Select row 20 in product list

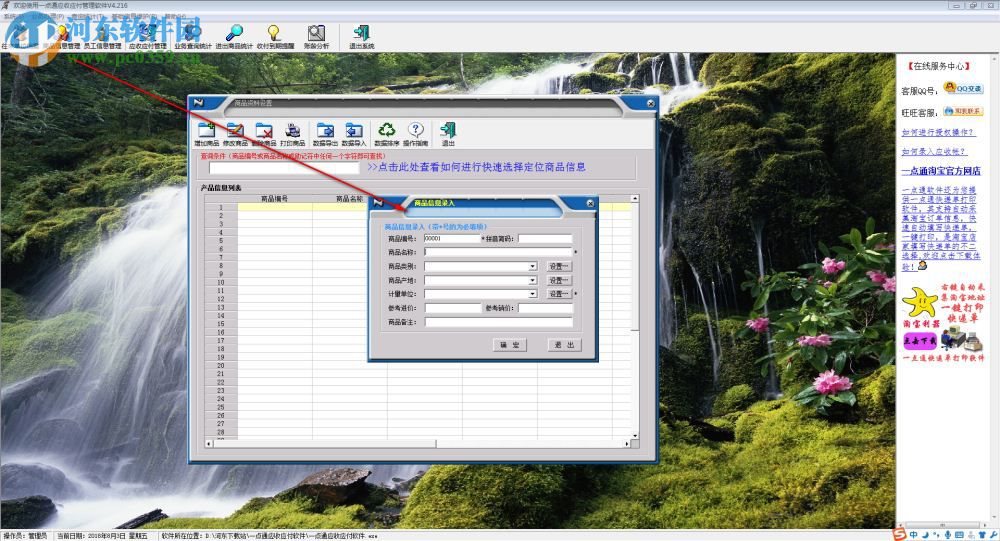221,366
